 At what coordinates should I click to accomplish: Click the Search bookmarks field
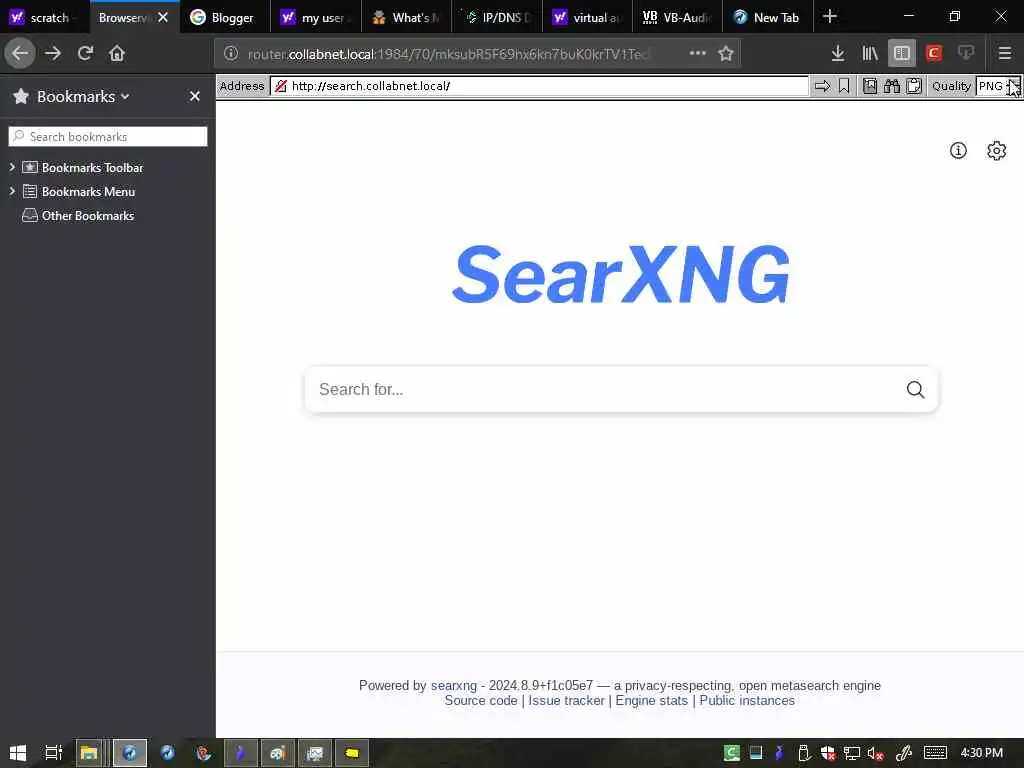point(108,136)
